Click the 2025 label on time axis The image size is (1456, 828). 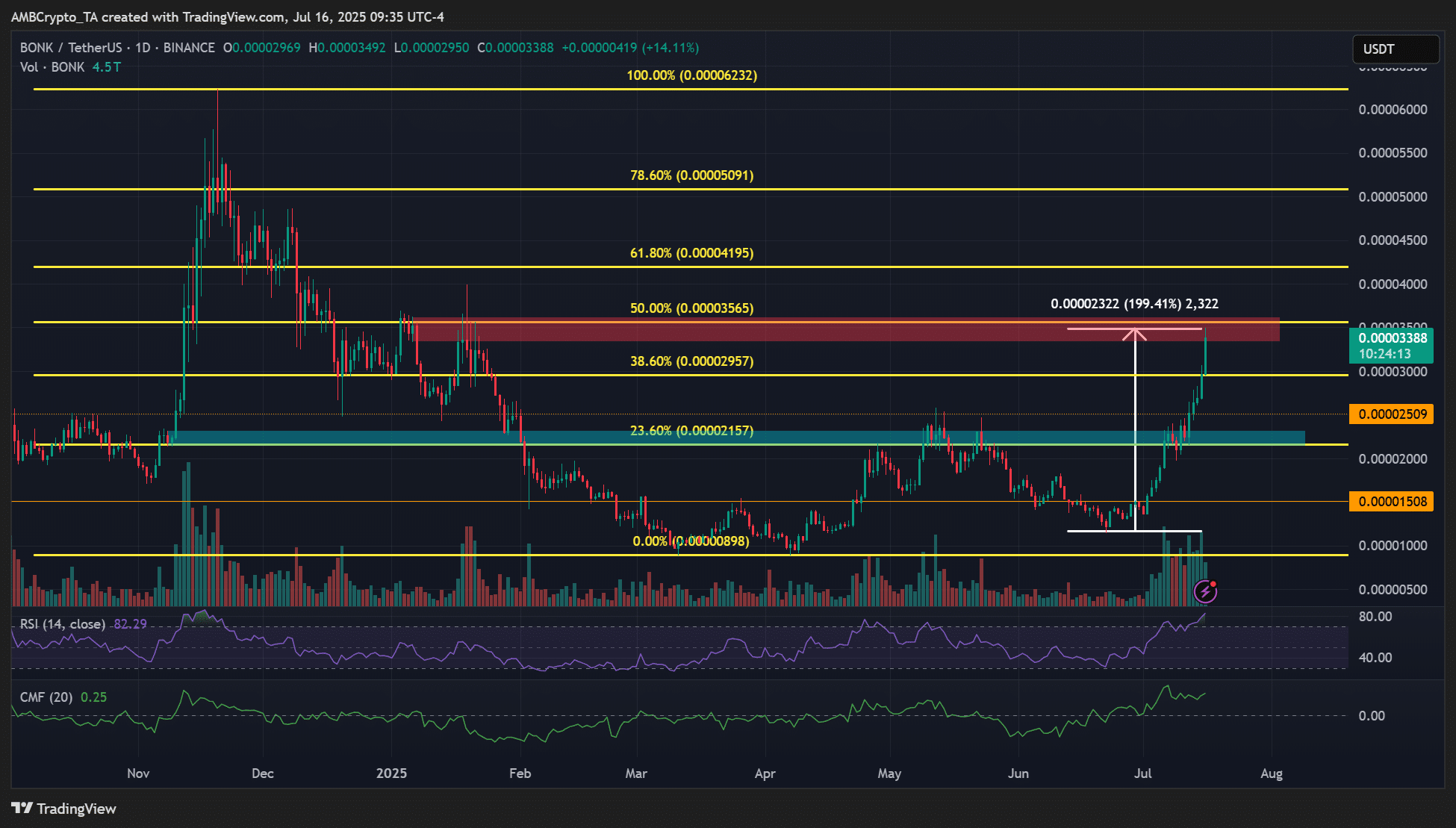[391, 773]
